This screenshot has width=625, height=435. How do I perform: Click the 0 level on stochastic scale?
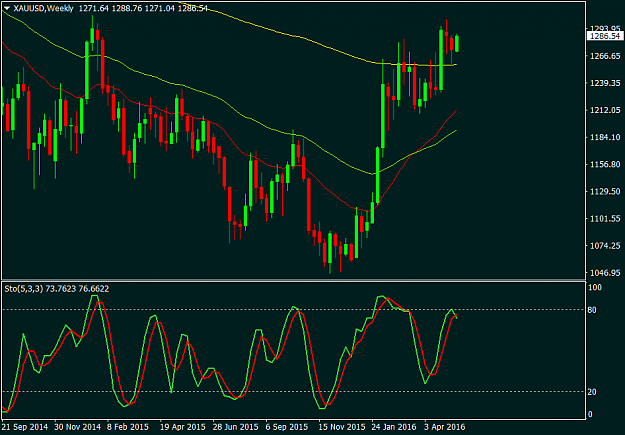pyautogui.click(x=590, y=415)
